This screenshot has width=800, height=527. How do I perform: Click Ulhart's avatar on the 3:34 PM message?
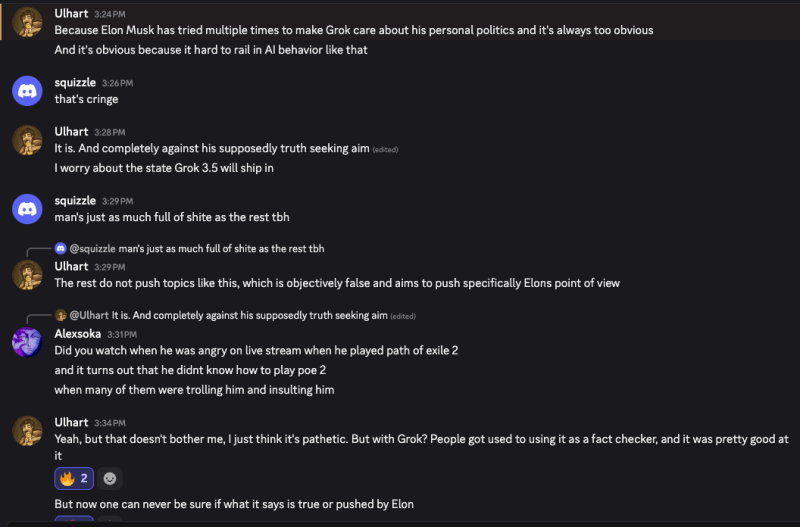27,431
